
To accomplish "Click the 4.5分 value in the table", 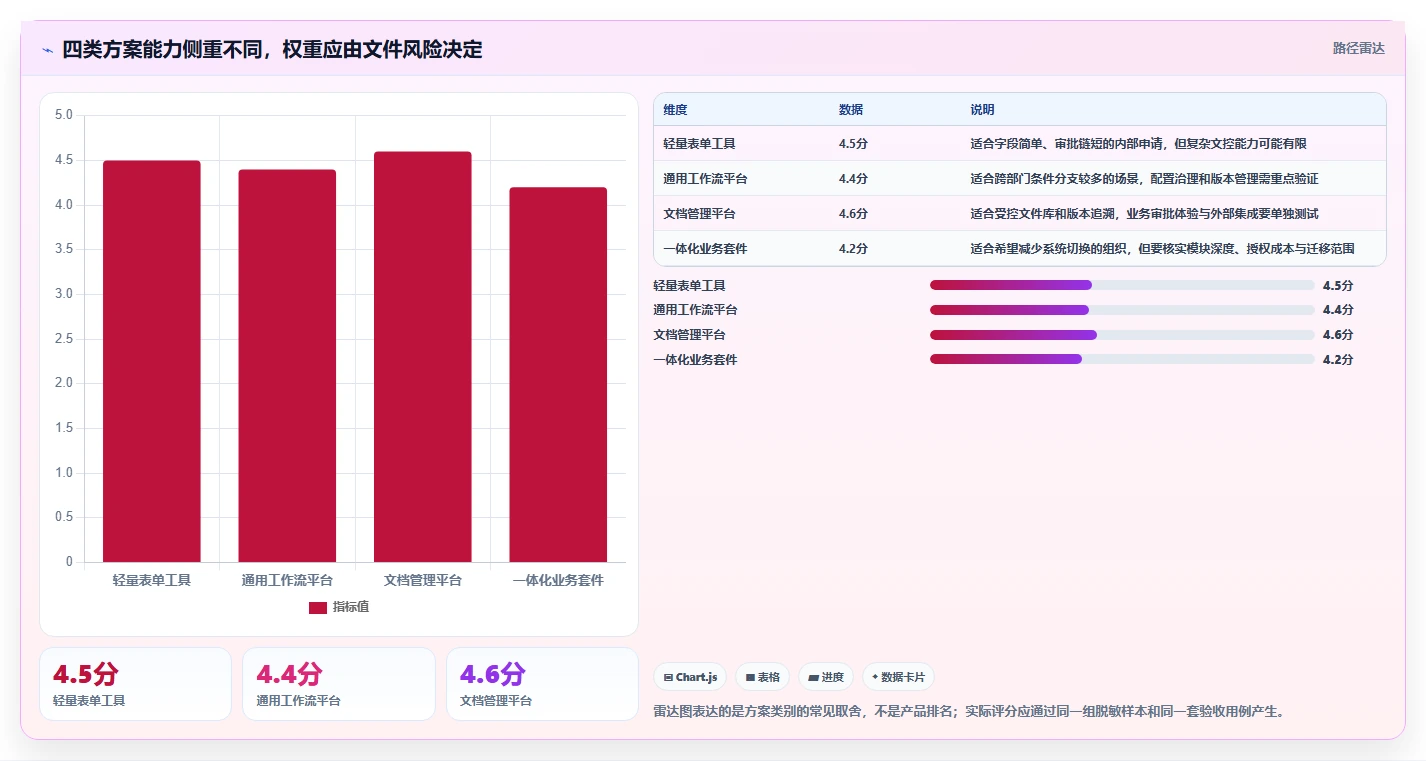I will point(853,144).
